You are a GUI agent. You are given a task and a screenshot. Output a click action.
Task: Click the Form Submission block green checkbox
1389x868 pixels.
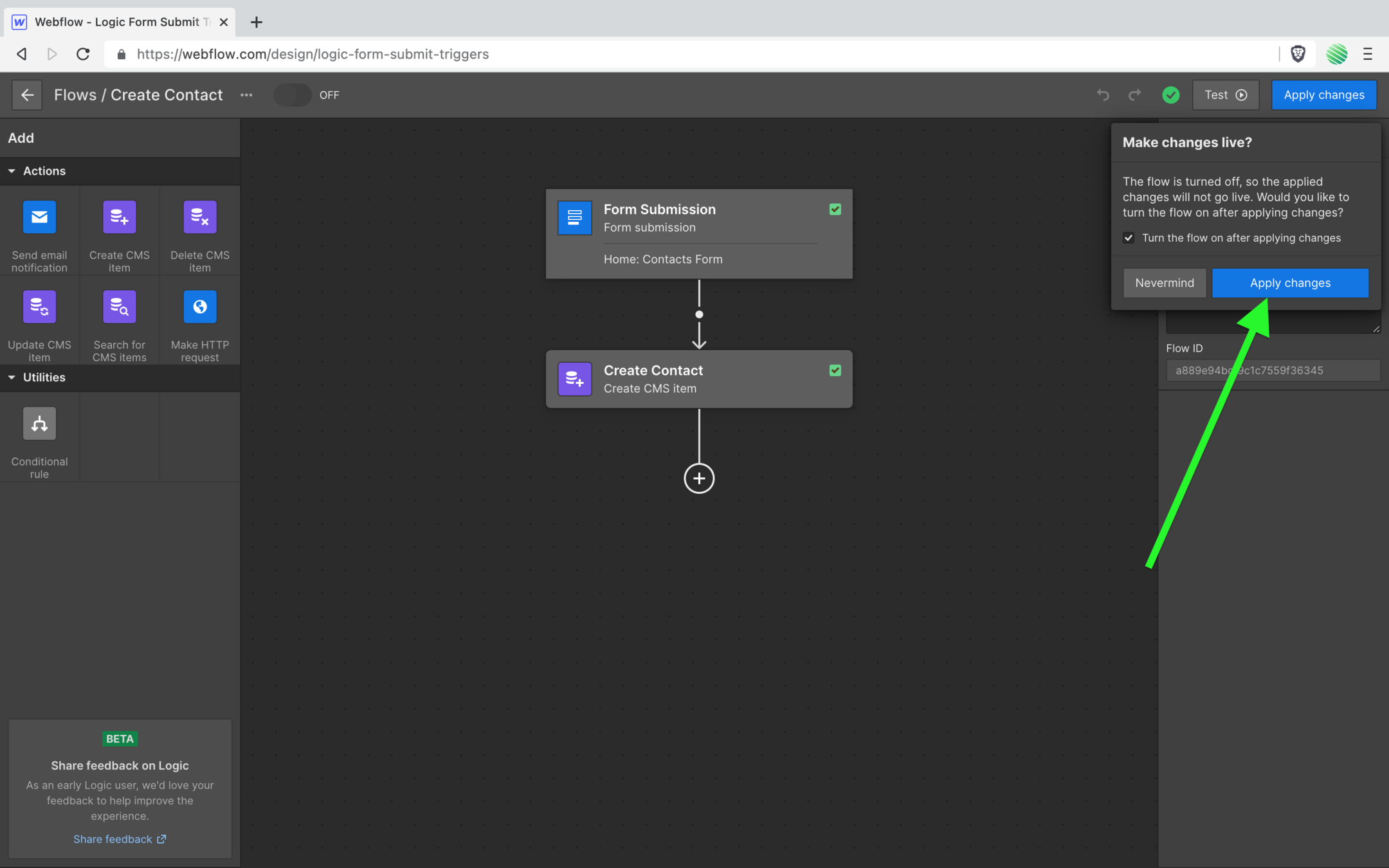pyautogui.click(x=835, y=210)
